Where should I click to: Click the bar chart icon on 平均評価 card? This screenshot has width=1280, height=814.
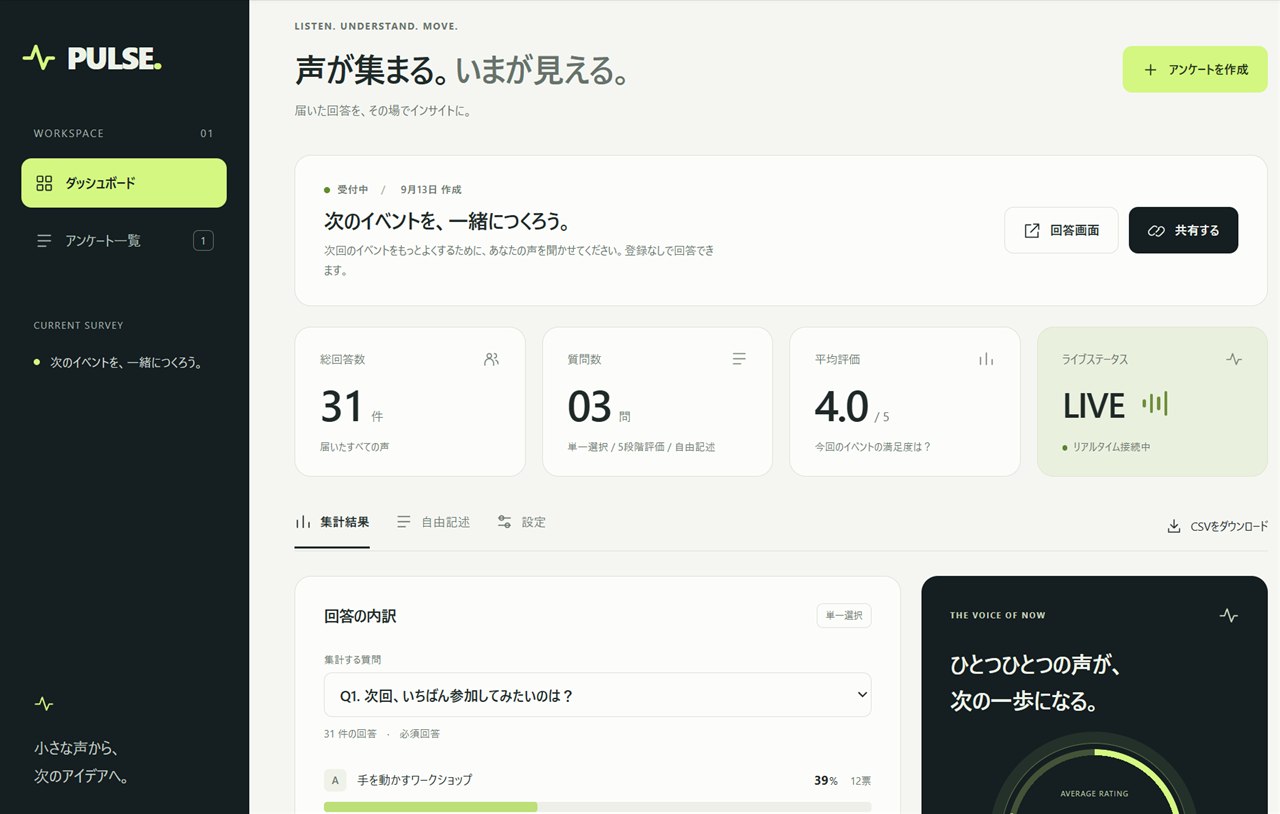pyautogui.click(x=986, y=359)
